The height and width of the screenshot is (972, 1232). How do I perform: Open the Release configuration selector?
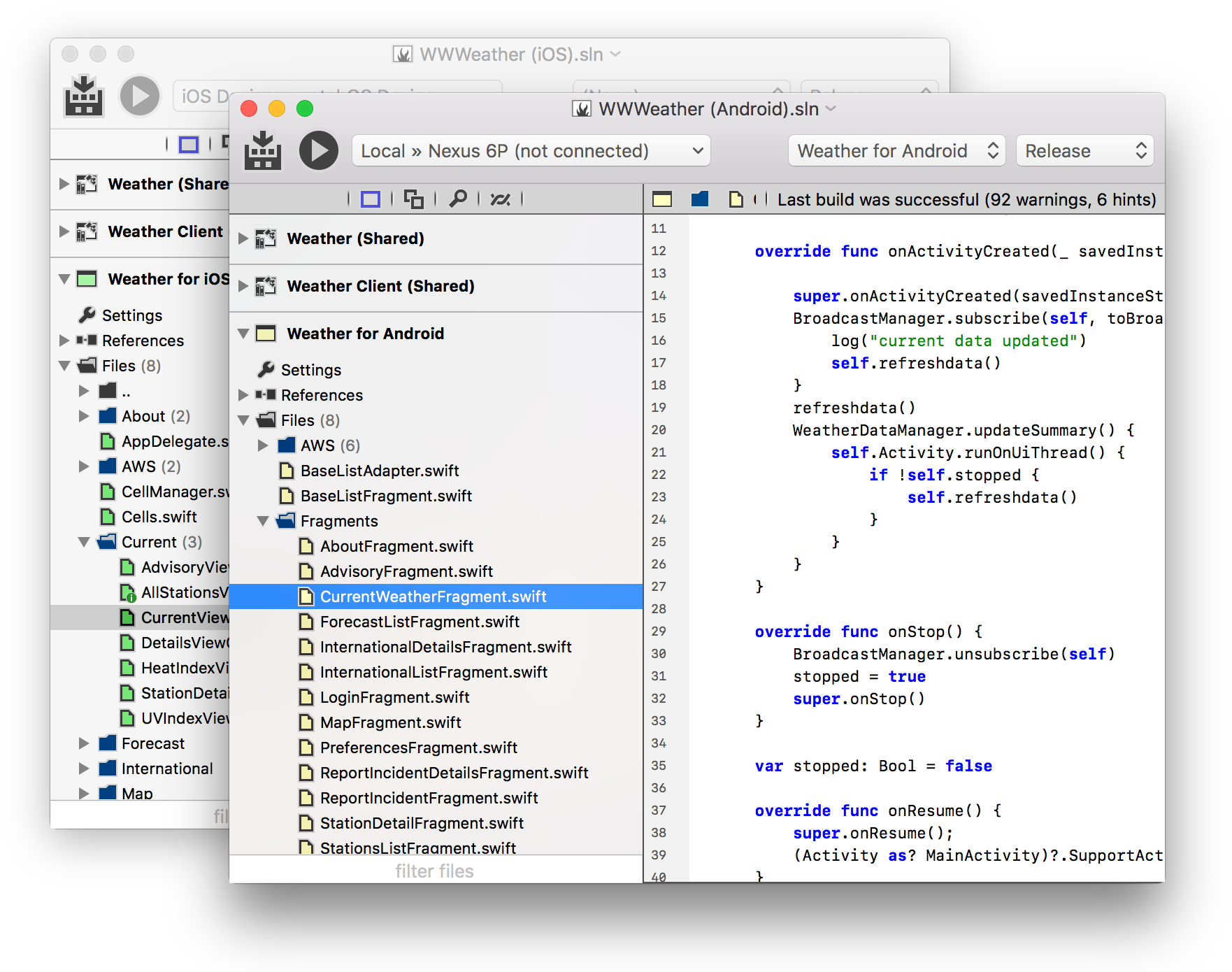click(x=1084, y=151)
